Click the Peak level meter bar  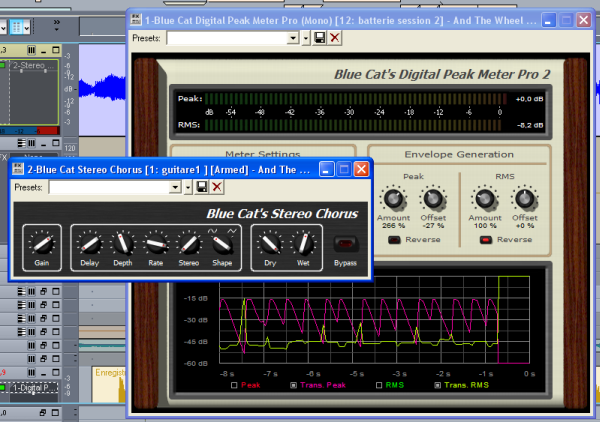click(x=356, y=99)
